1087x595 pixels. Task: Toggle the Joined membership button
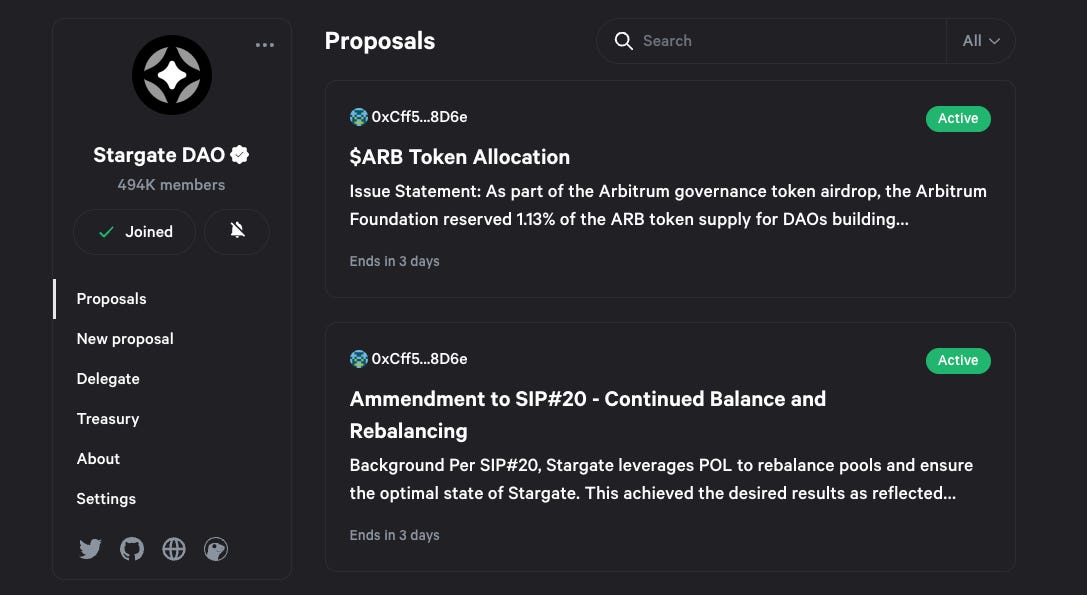pyautogui.click(x=135, y=232)
